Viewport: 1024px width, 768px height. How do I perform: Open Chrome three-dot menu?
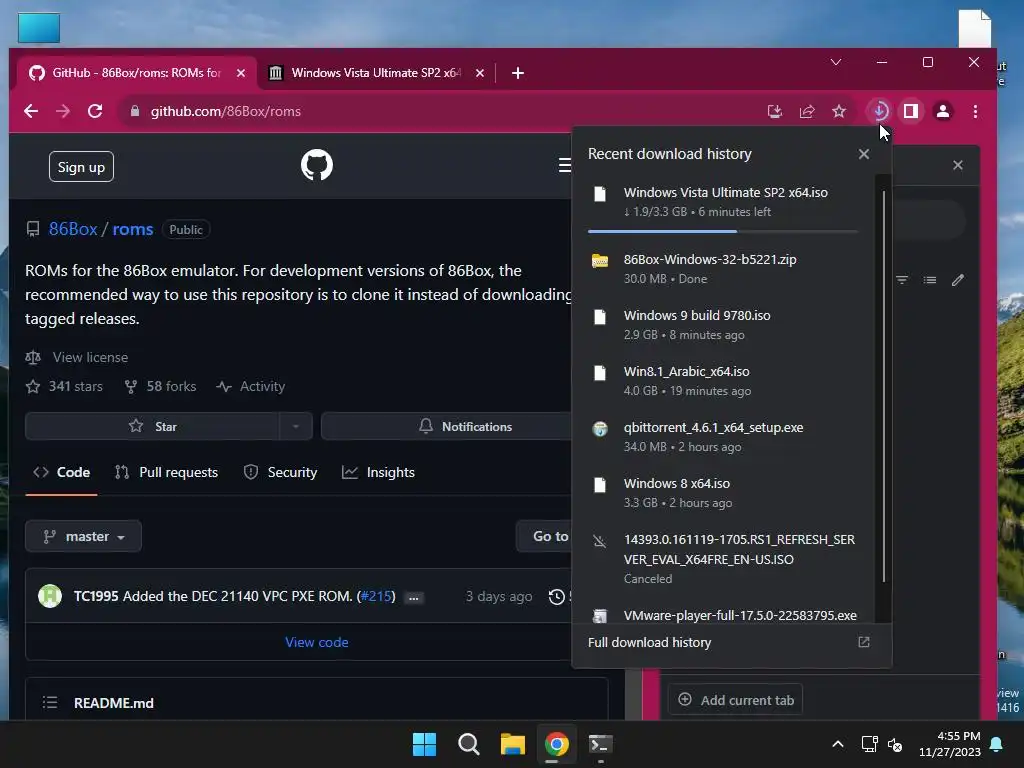point(976,112)
